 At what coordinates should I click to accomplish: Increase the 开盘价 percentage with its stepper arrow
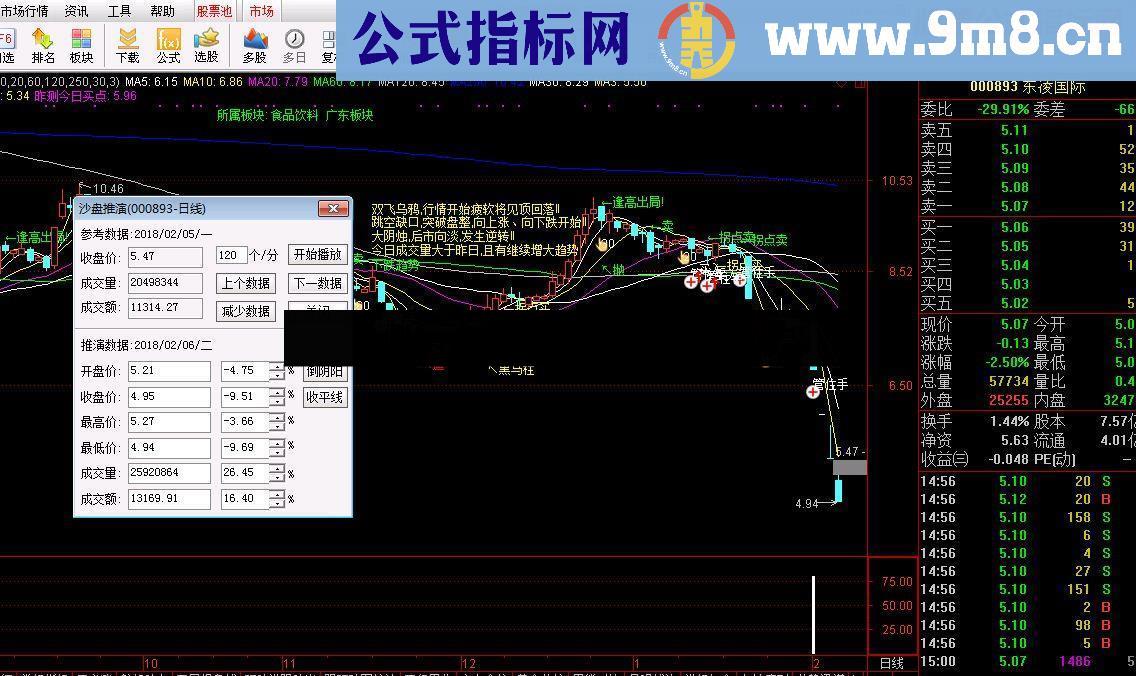click(278, 366)
